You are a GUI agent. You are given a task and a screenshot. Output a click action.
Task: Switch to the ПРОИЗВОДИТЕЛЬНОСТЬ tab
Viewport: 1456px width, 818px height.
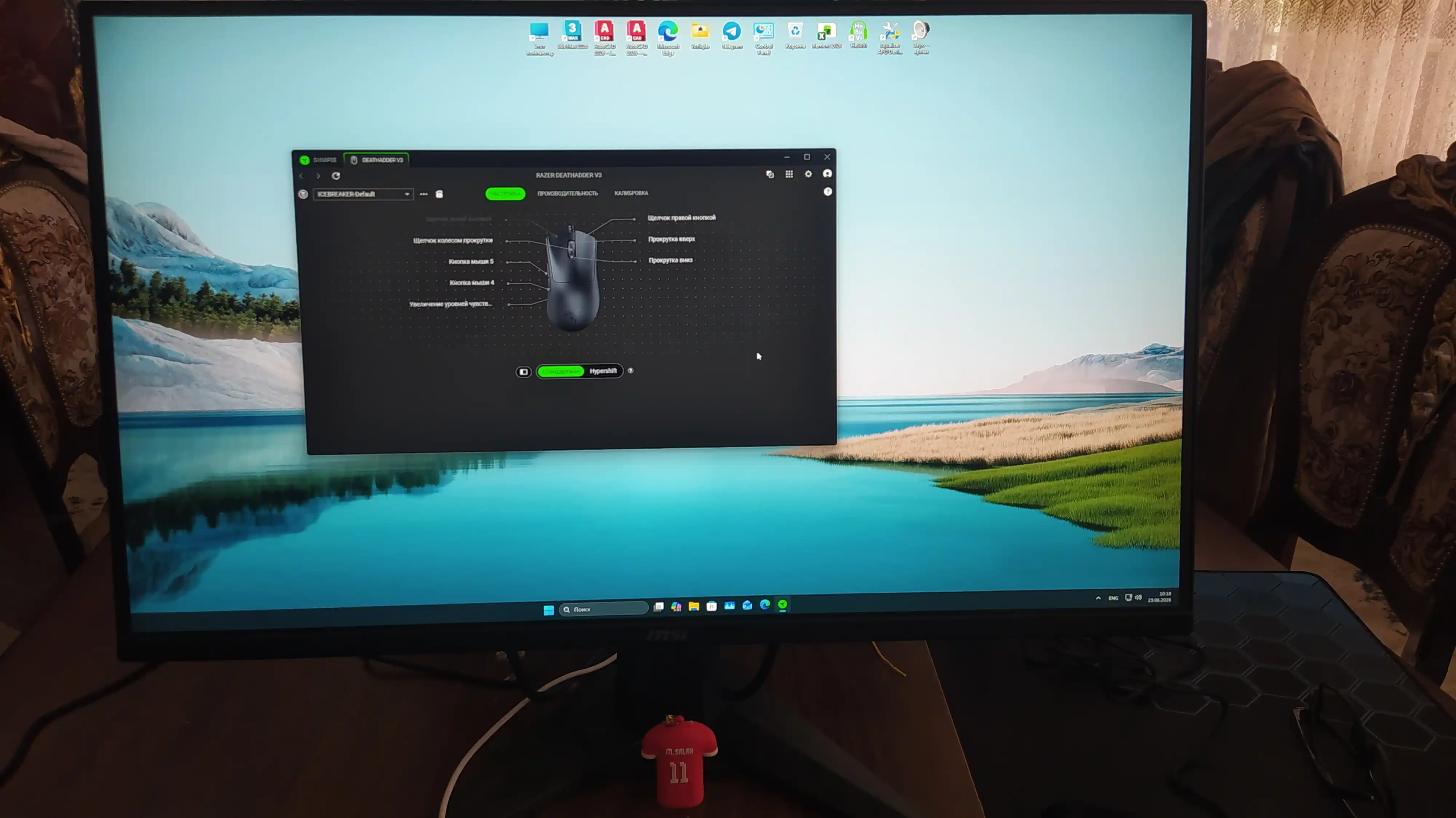567,193
